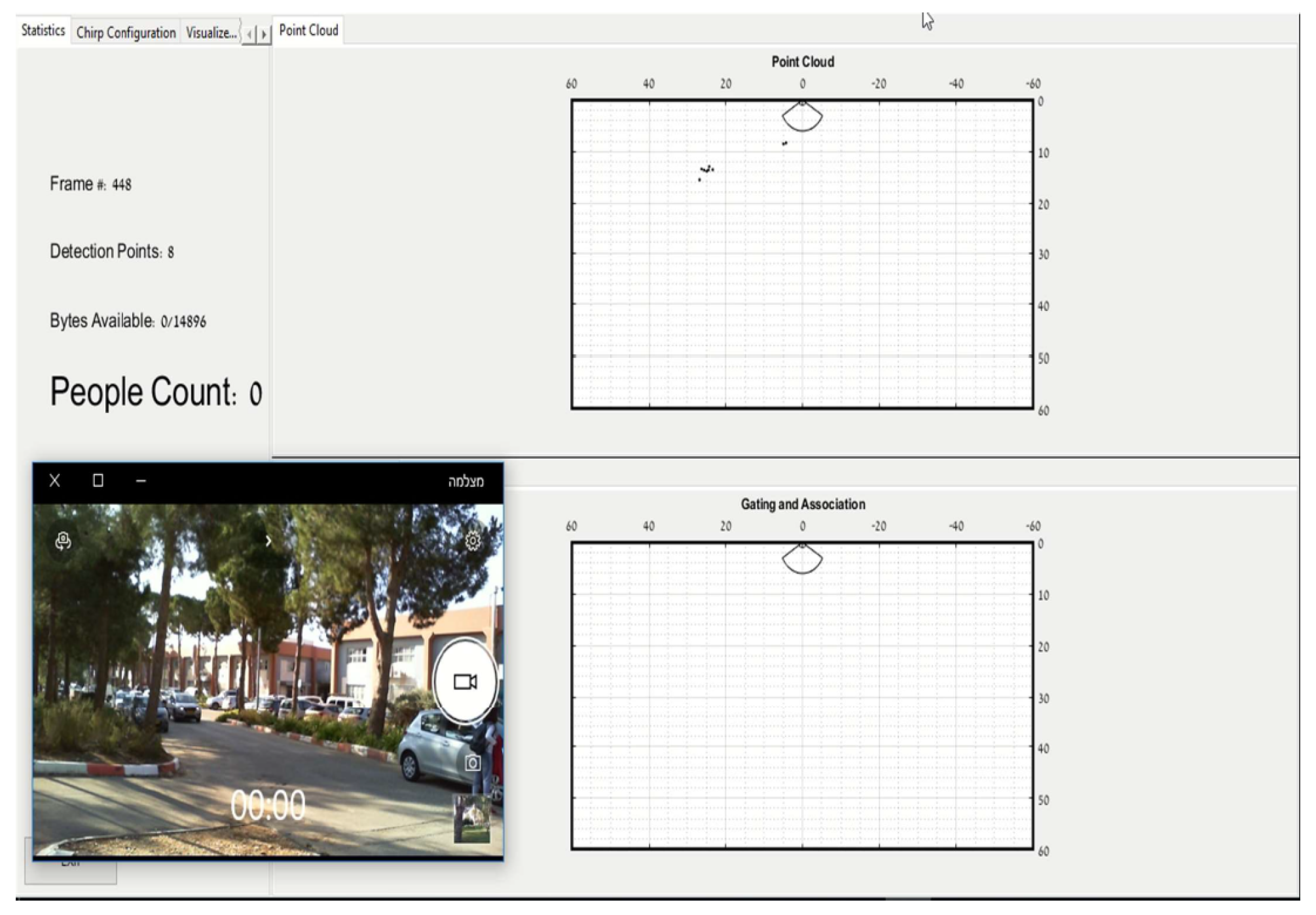Switch to photo mode camera icon
Screen dimensions: 1316x915
click(473, 762)
